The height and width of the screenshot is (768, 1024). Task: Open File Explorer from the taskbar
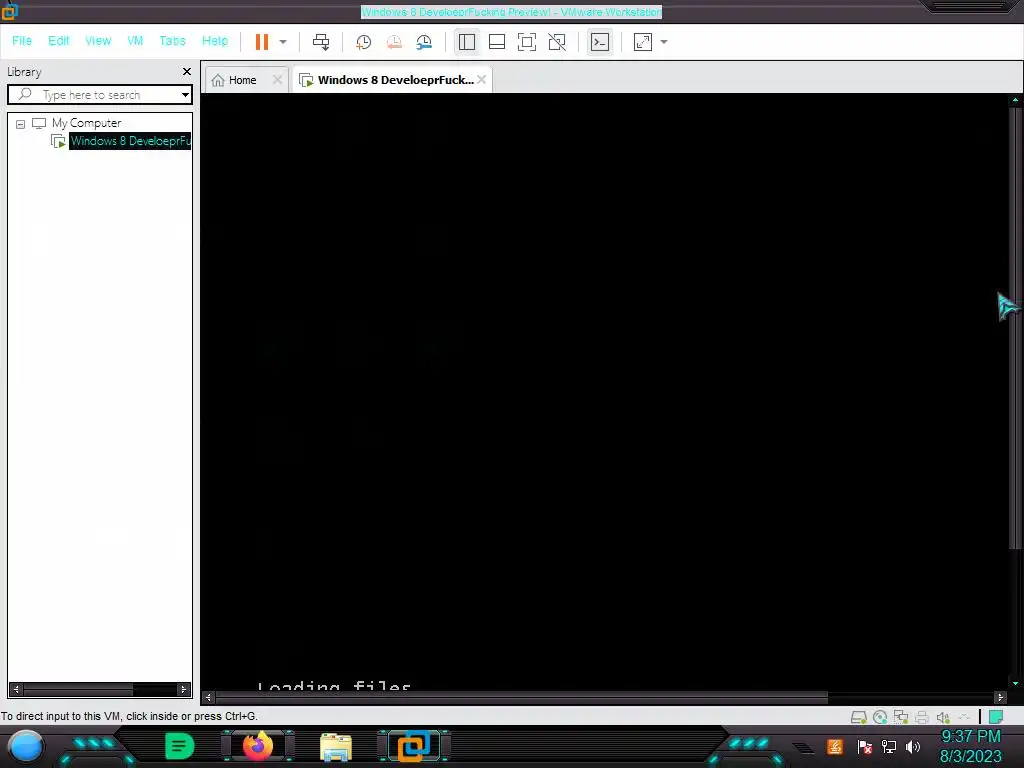336,747
